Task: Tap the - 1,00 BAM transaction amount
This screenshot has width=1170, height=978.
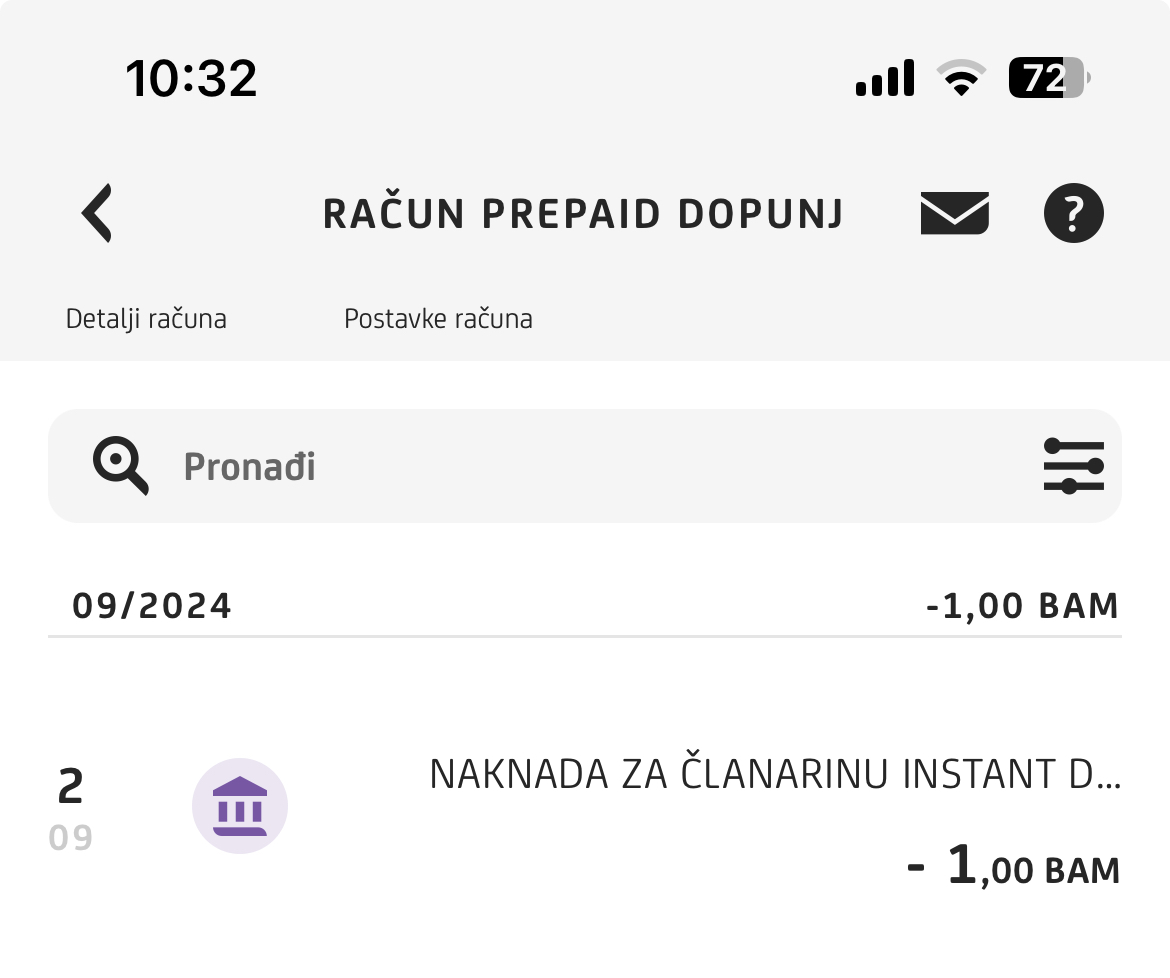Action: coord(1013,866)
